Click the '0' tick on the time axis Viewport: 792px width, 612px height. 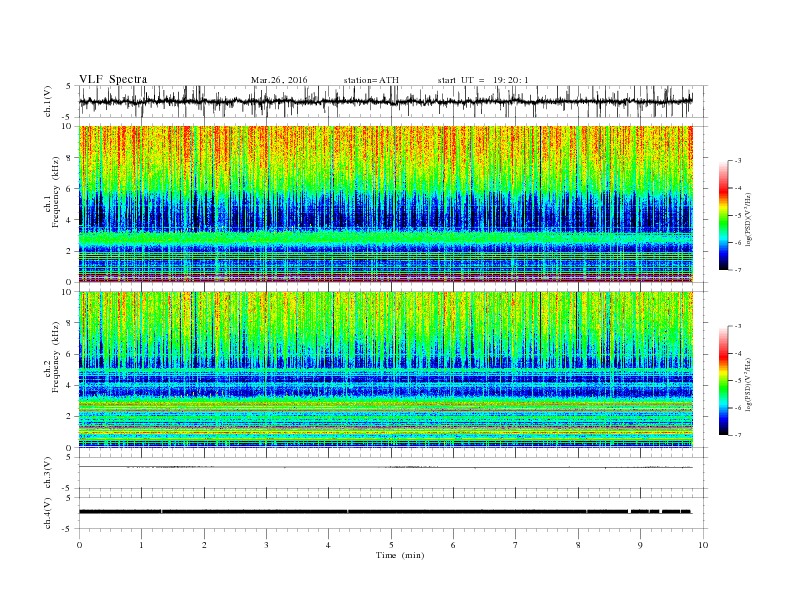click(79, 545)
